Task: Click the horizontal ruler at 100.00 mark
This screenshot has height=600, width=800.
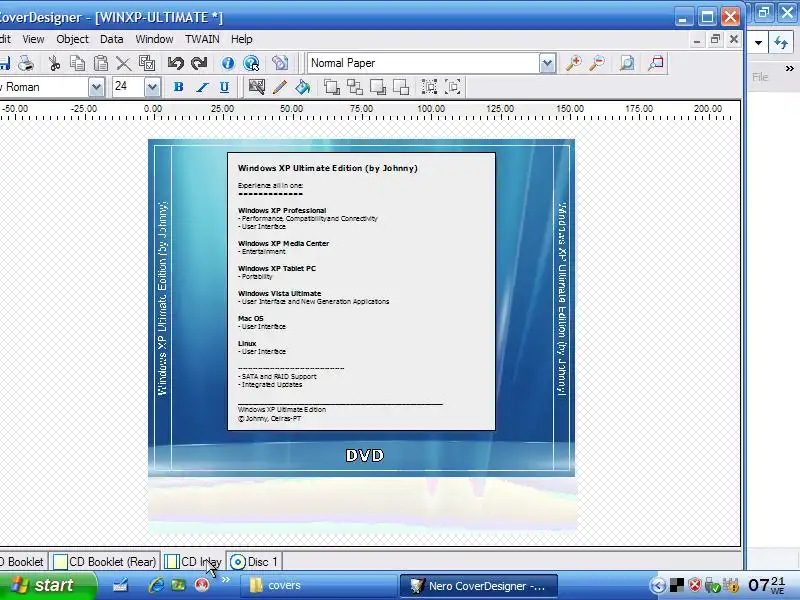Action: click(x=431, y=109)
